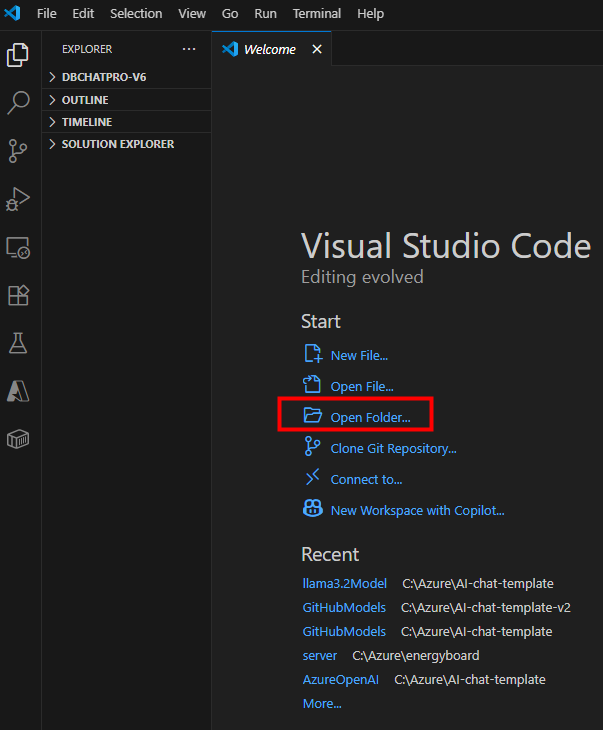Close the Welcome tab
Screen dimensions: 603x730
click(x=317, y=49)
